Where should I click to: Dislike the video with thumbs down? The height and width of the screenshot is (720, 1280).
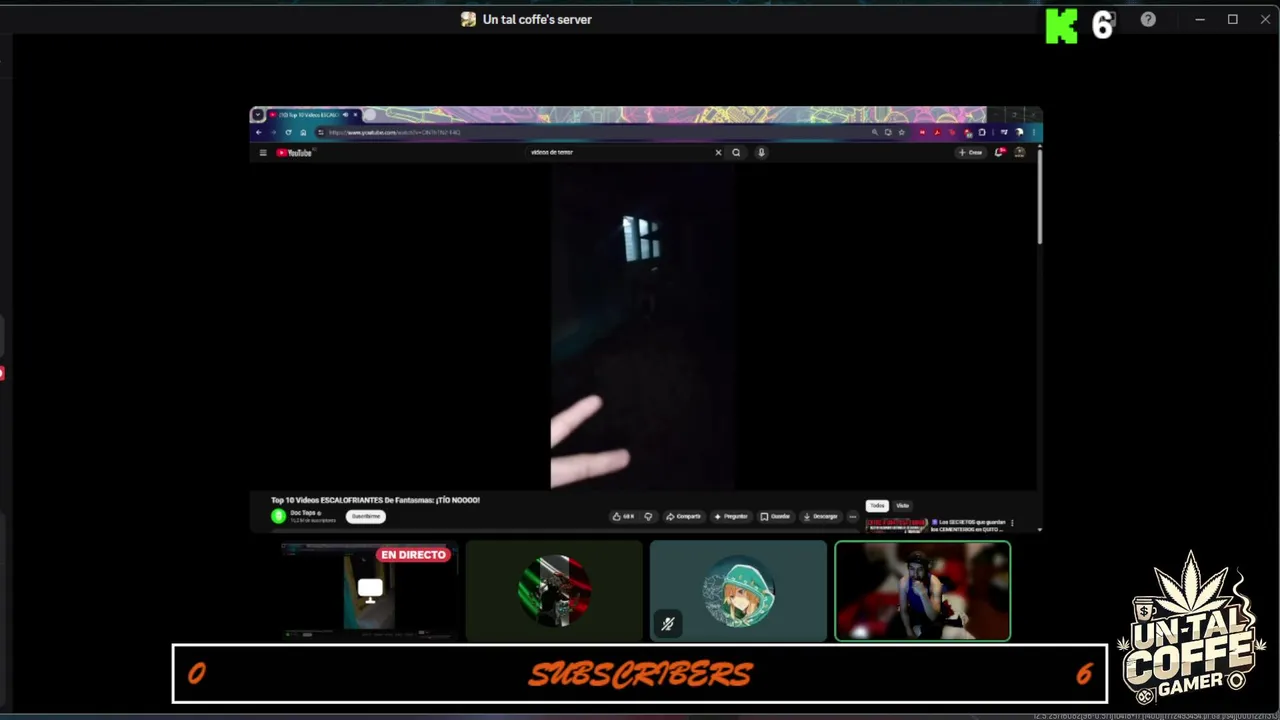click(x=648, y=517)
